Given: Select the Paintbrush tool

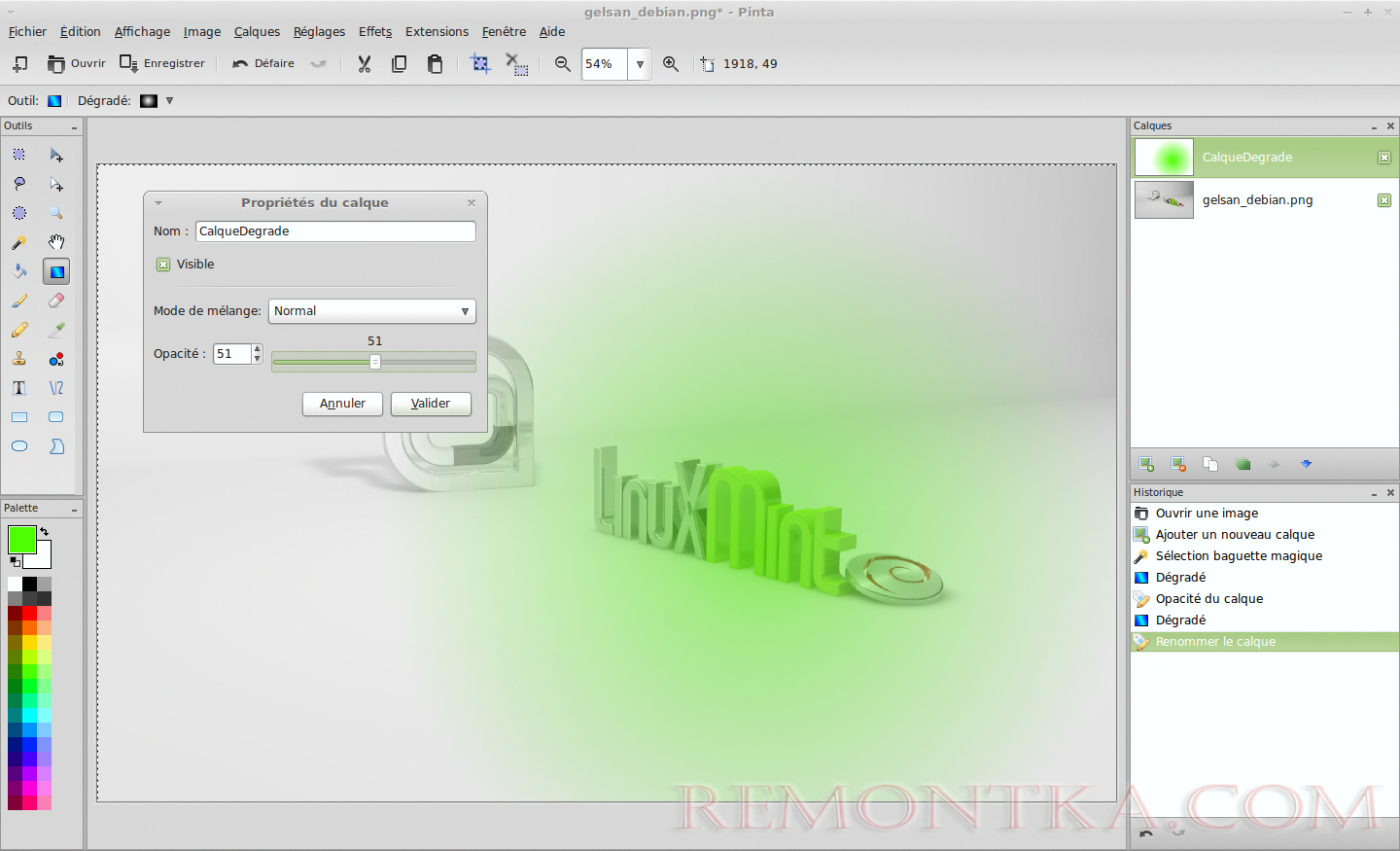Looking at the screenshot, I should pyautogui.click(x=19, y=301).
